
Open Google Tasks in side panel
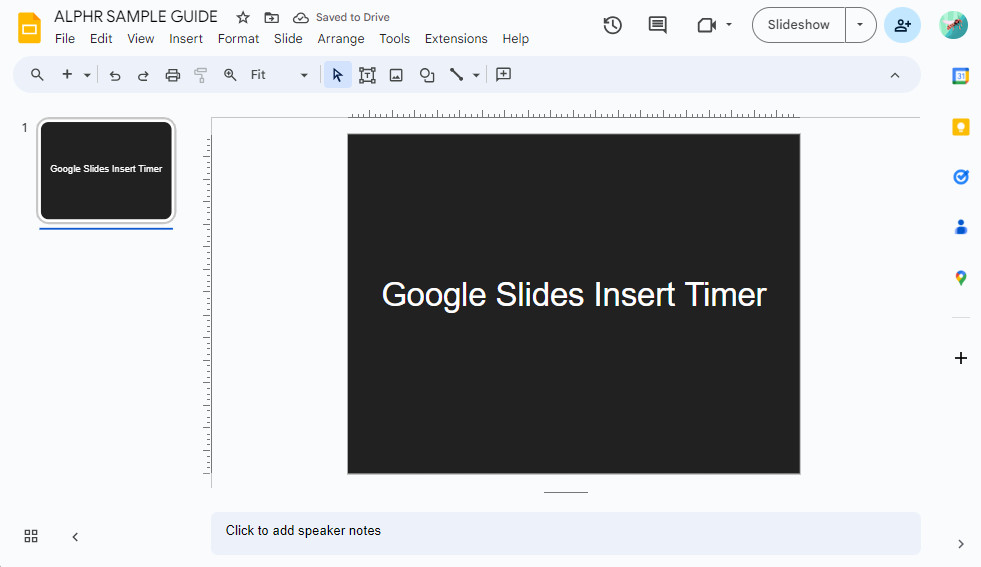coord(960,177)
